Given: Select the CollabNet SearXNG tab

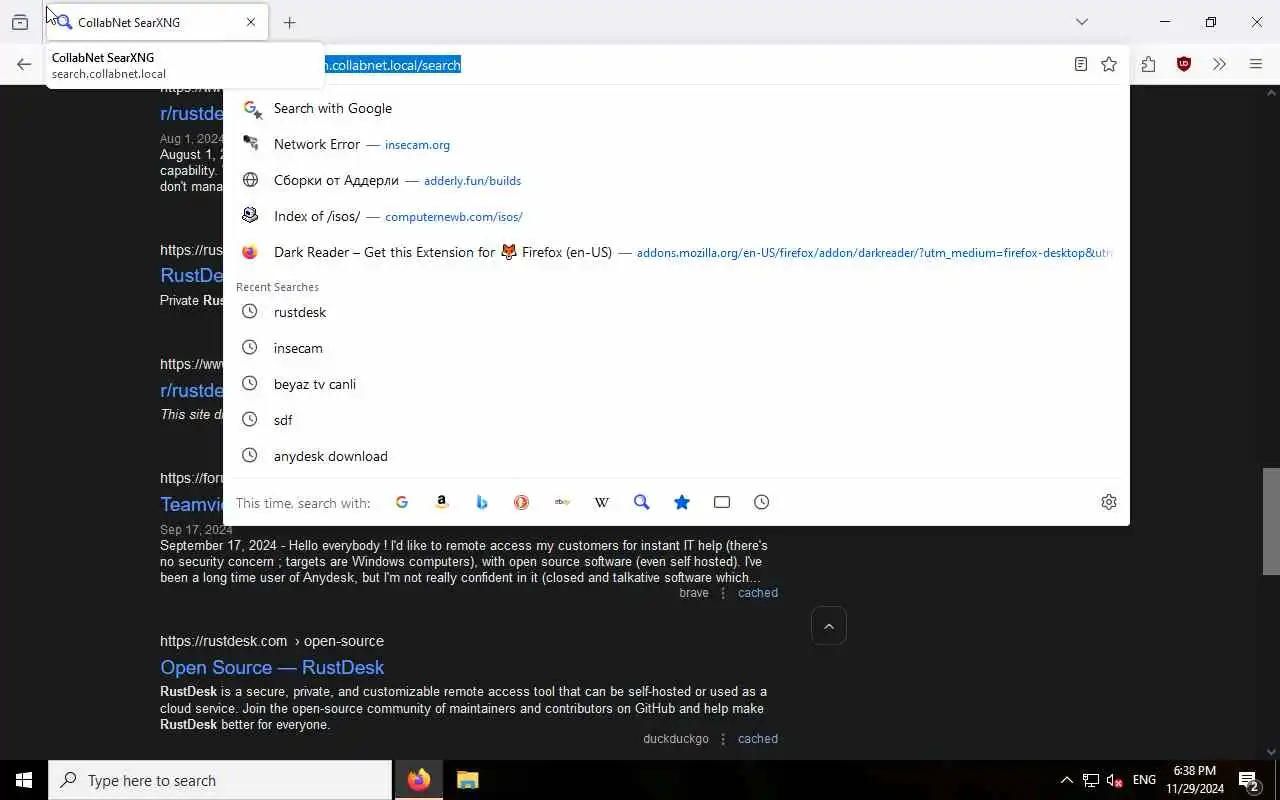Looking at the screenshot, I should [156, 22].
